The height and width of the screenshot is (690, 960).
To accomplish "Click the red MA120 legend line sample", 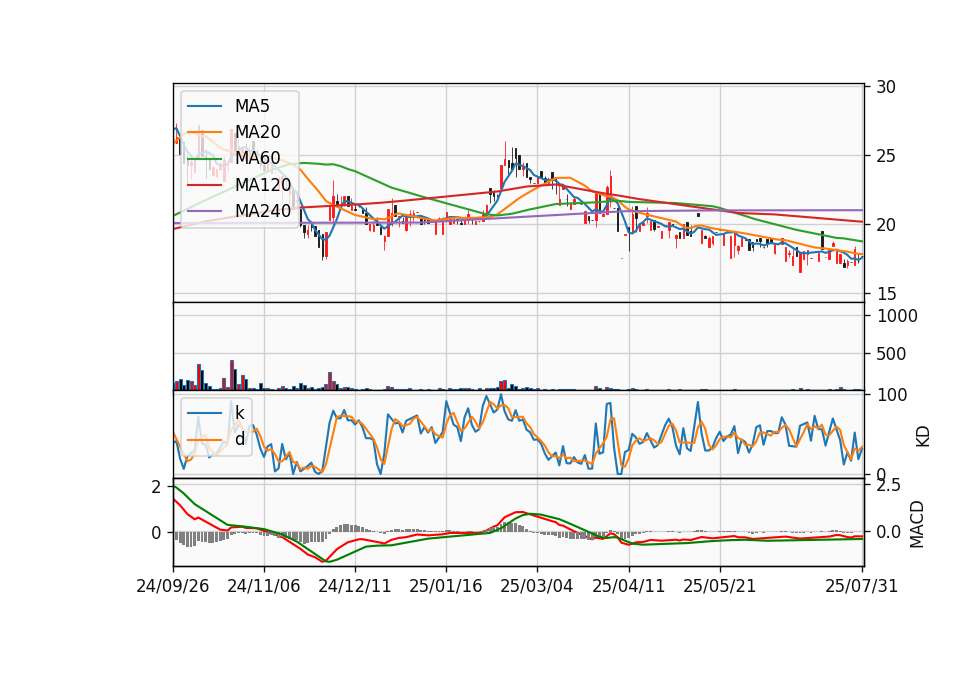I will [x=204, y=185].
